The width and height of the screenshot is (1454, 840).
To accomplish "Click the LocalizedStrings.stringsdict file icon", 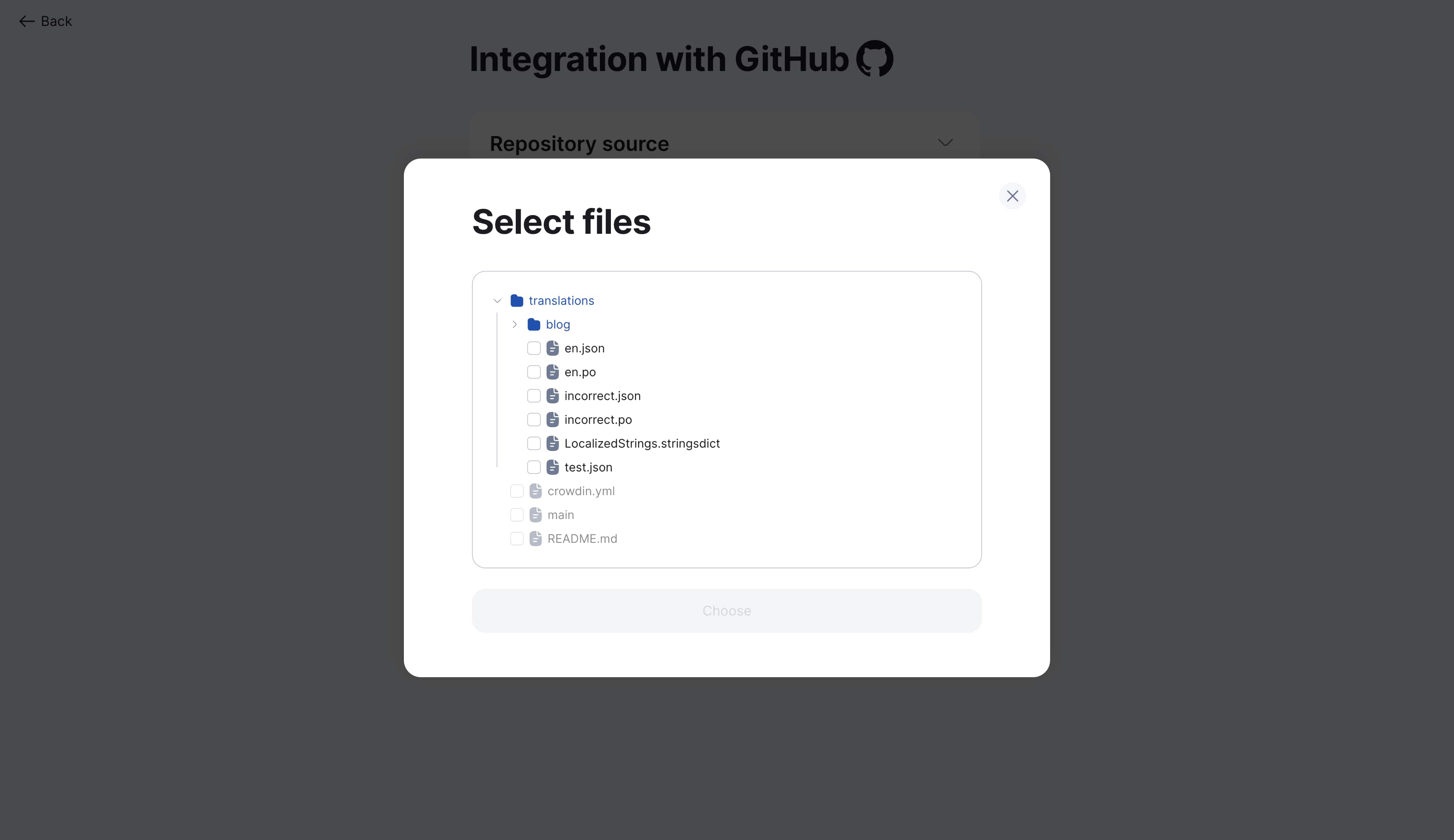I will (x=553, y=443).
